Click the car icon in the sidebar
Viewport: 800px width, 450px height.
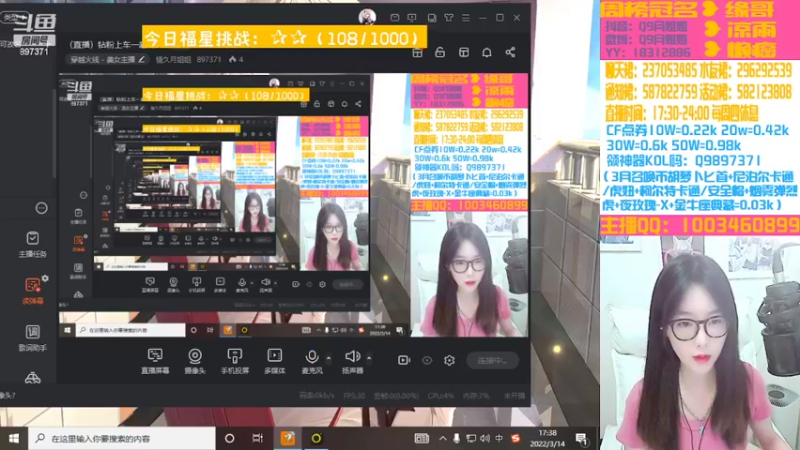point(33,378)
